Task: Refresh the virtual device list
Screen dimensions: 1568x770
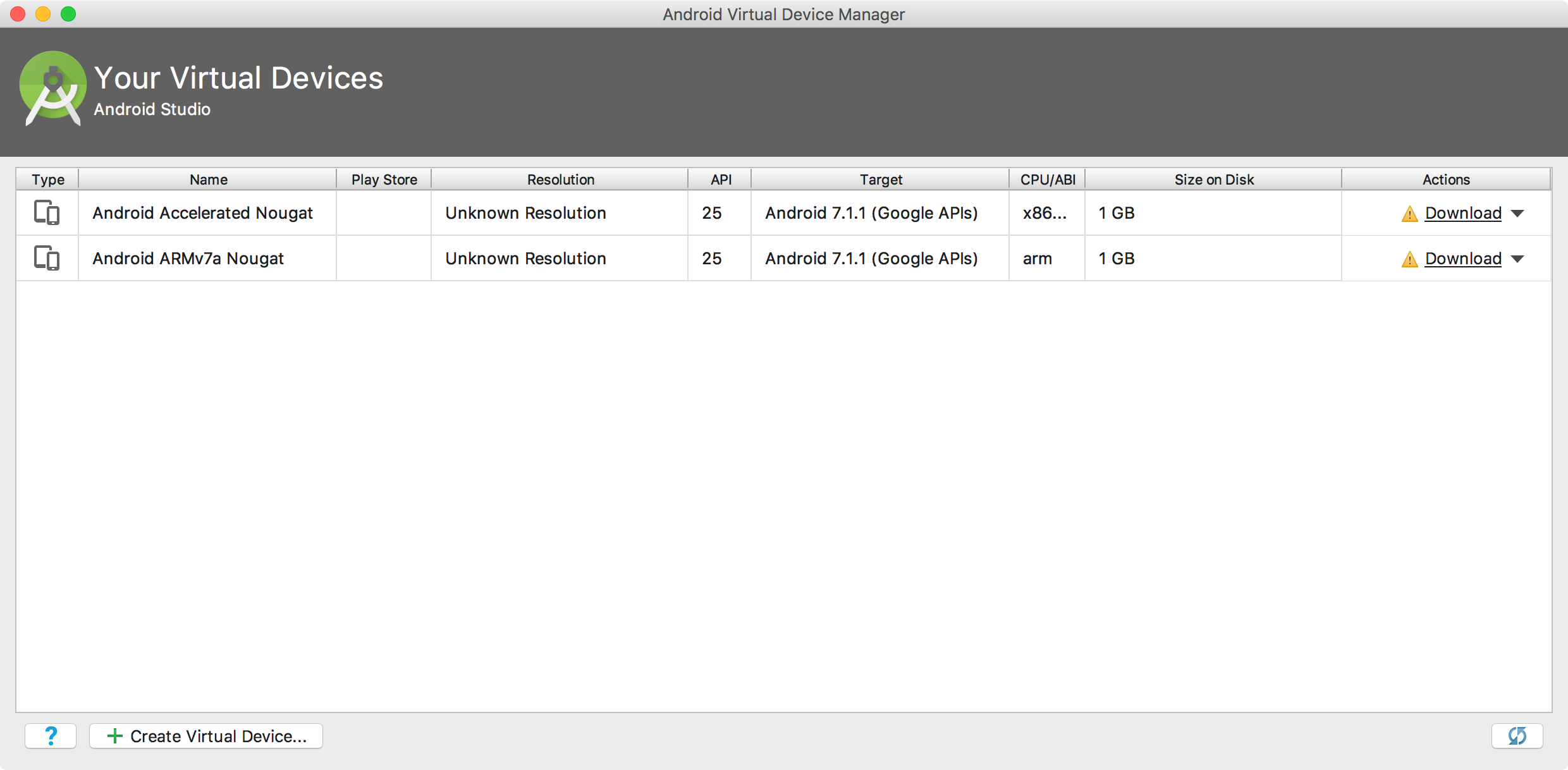Action: [1517, 736]
